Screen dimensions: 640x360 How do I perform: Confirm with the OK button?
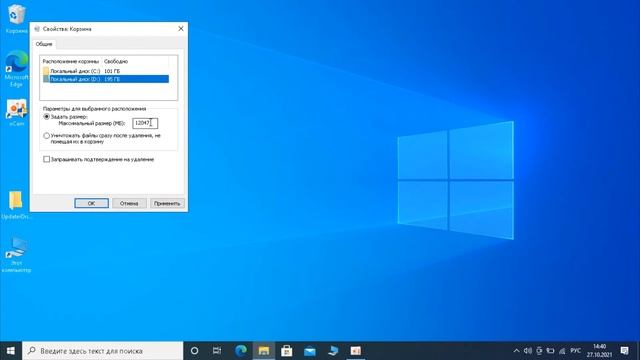91,203
